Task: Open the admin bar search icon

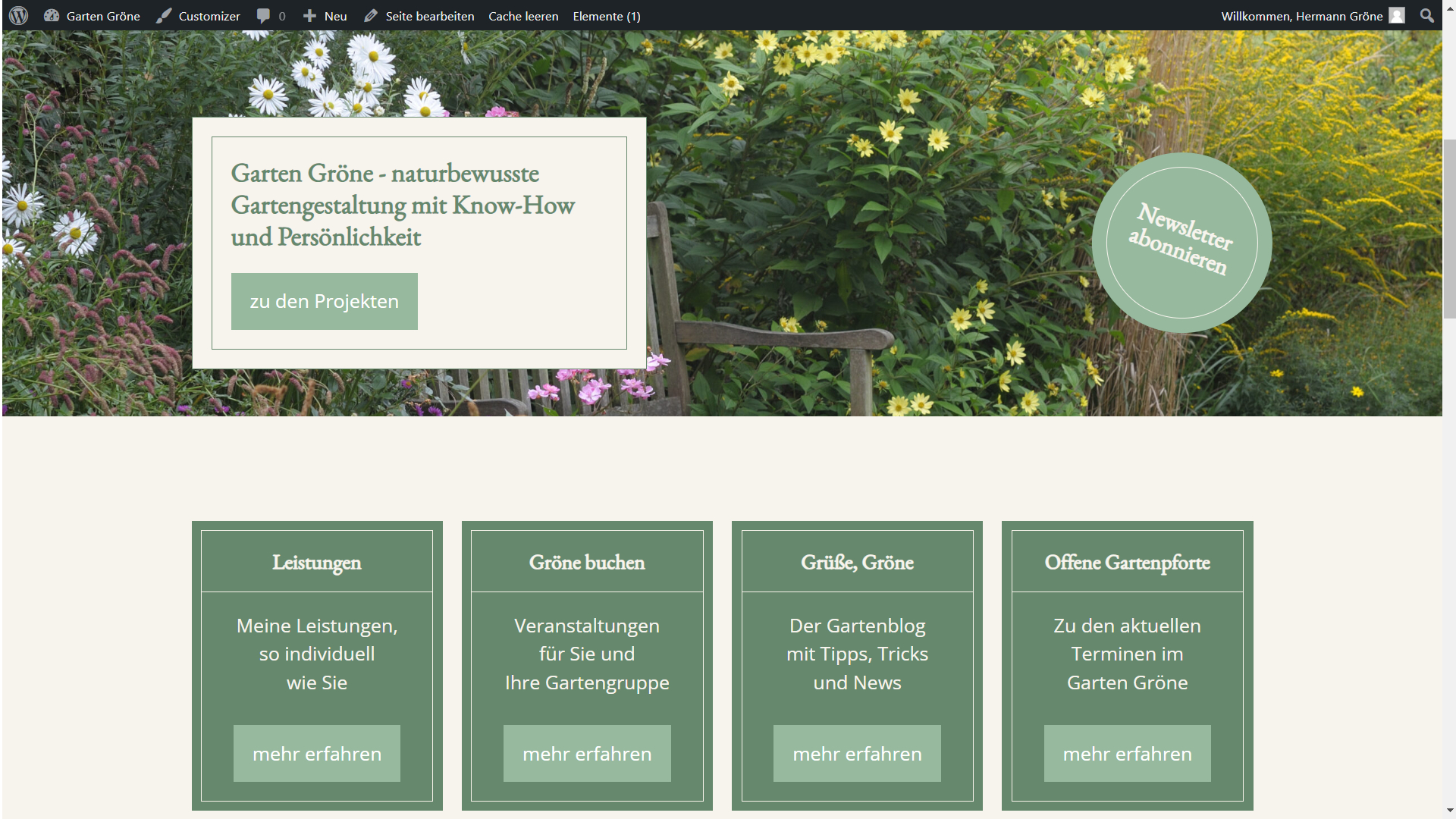Action: click(x=1427, y=16)
